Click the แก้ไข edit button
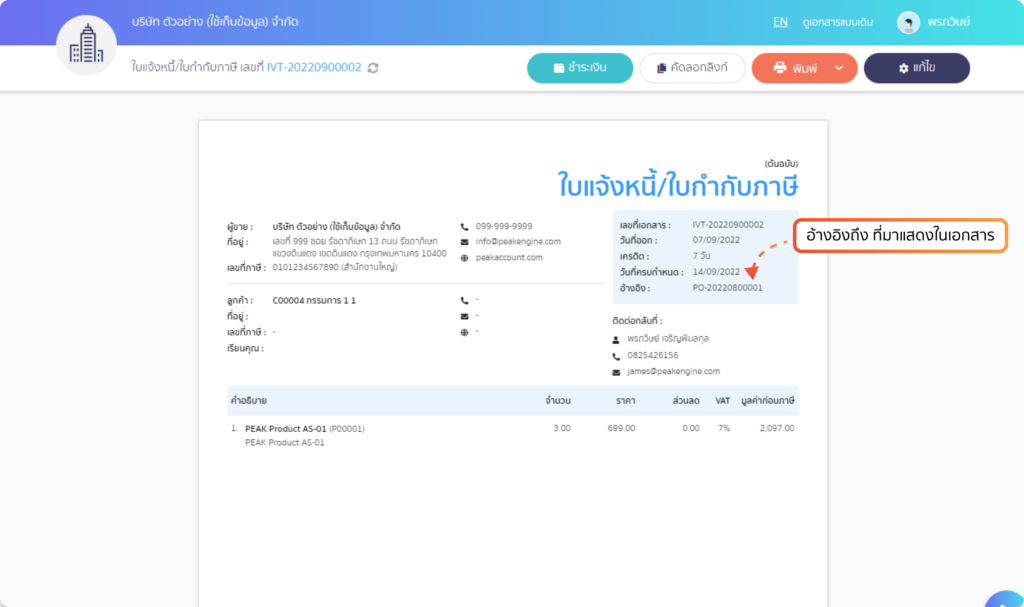Image resolution: width=1024 pixels, height=607 pixels. (x=917, y=68)
